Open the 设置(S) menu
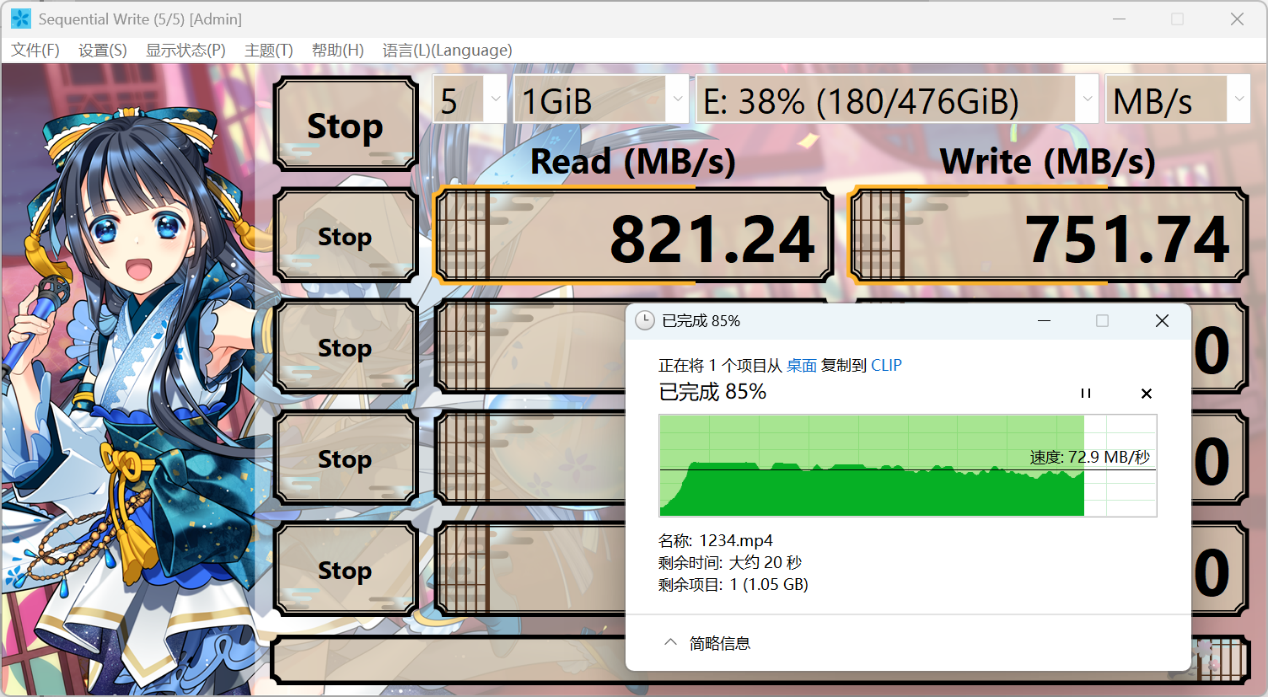This screenshot has height=697, width=1268. coord(103,50)
